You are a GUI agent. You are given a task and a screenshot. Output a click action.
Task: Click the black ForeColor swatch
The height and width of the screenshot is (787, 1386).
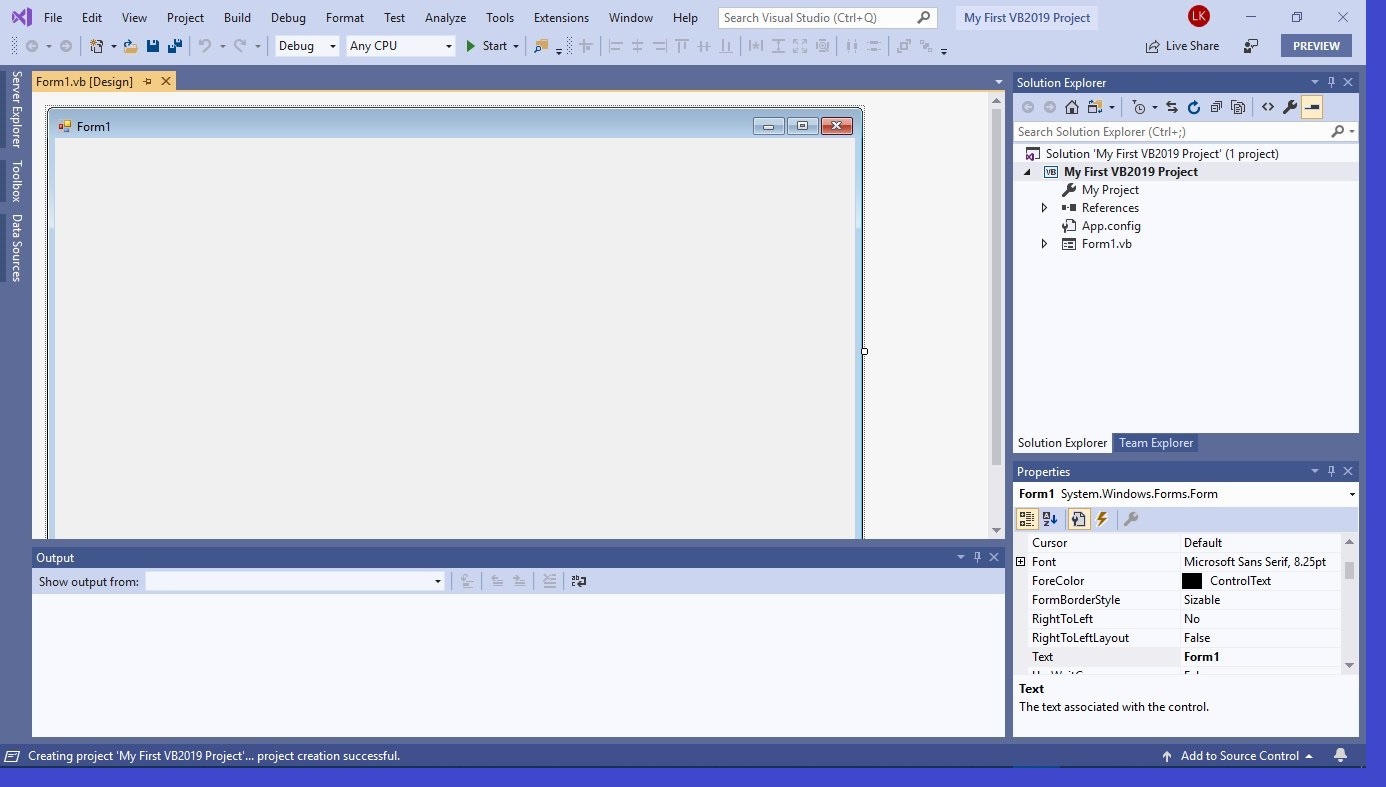1192,581
